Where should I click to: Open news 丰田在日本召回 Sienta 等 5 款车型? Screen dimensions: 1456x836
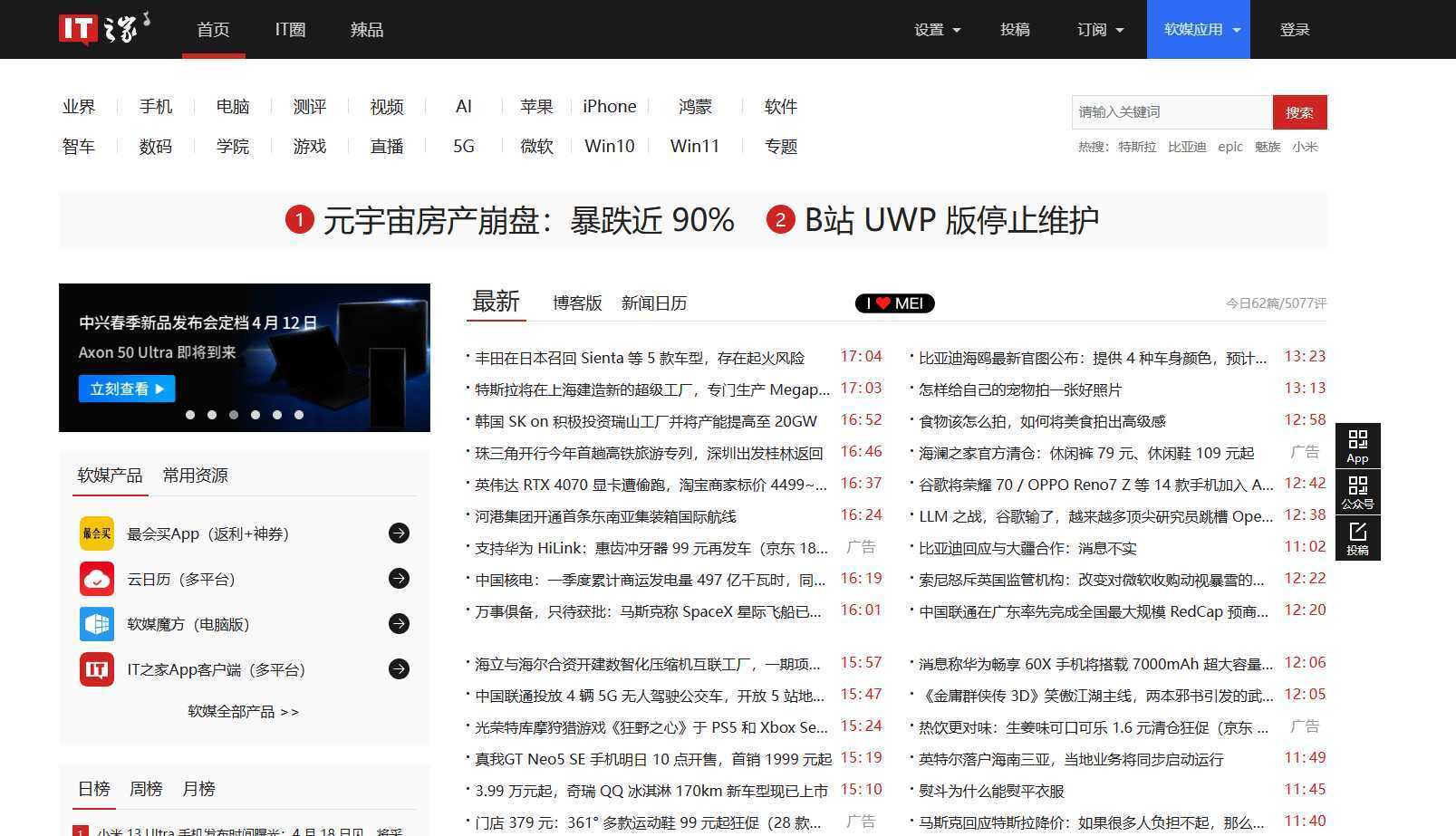(640, 358)
